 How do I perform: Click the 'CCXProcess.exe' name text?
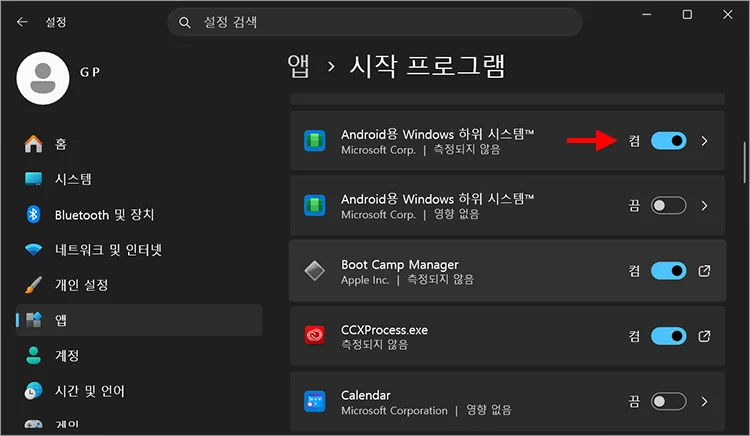pos(384,330)
